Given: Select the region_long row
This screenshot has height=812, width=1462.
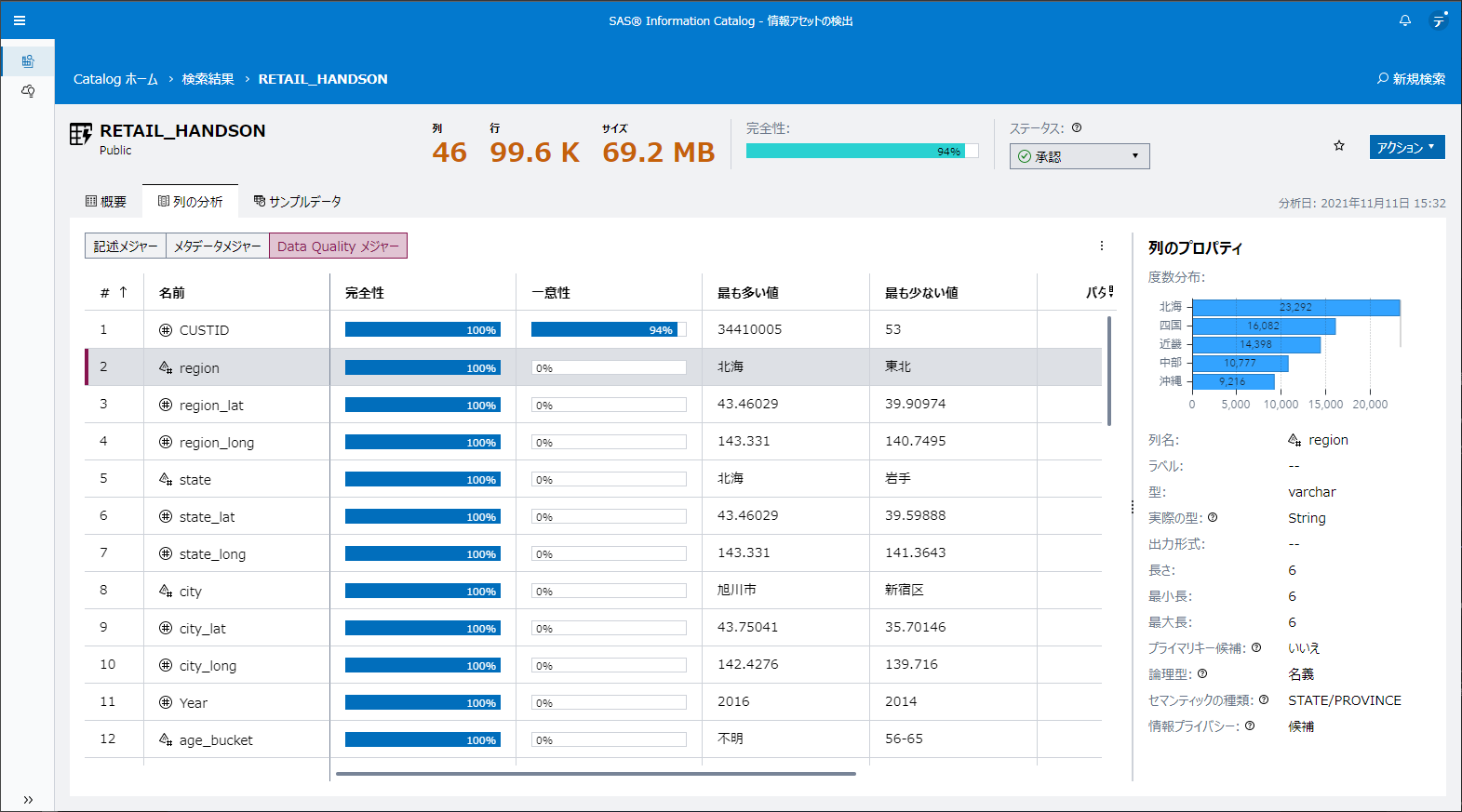Looking at the screenshot, I should 593,442.
